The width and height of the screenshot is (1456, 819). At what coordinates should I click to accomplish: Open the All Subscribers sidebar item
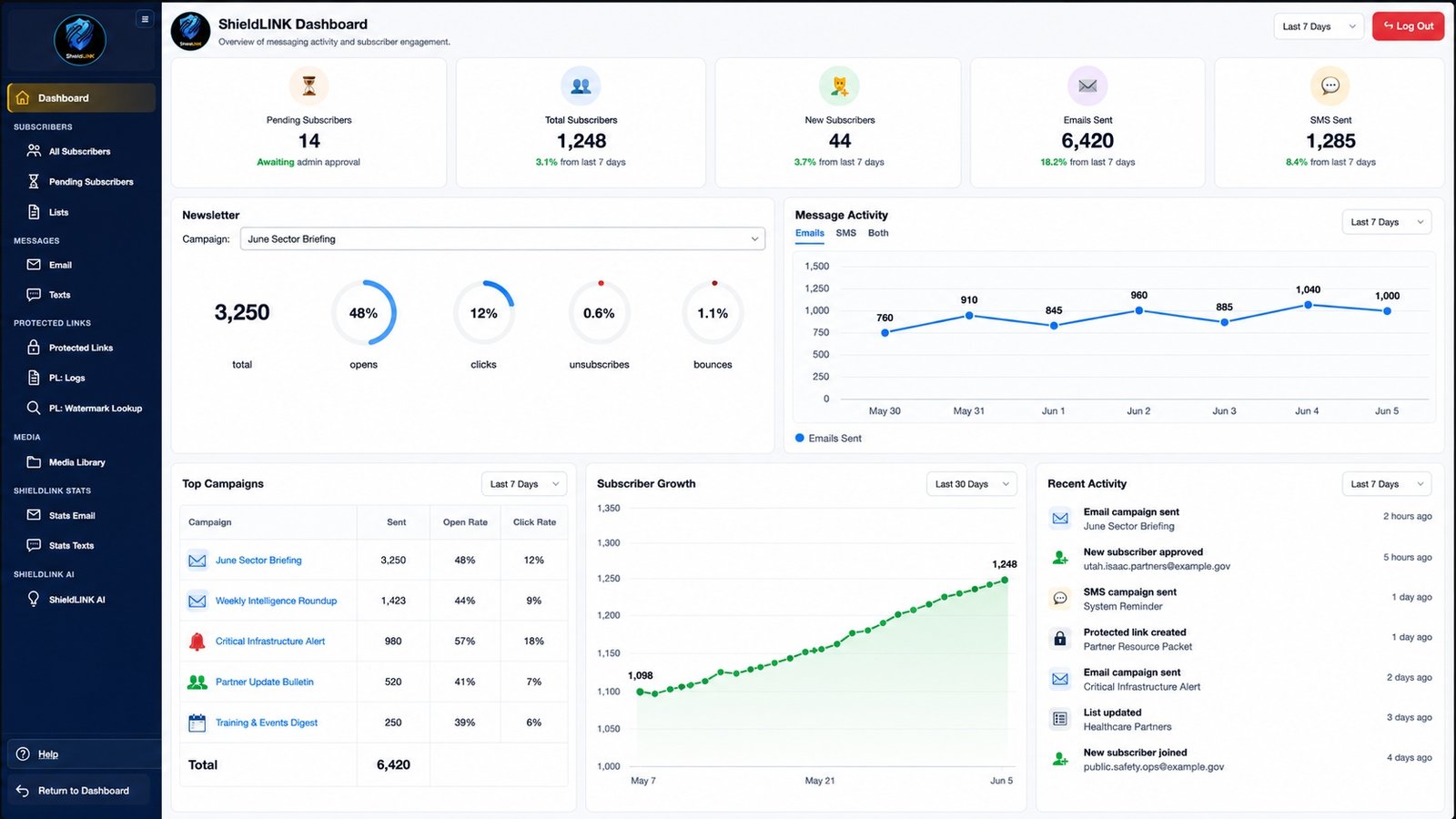[x=81, y=151]
